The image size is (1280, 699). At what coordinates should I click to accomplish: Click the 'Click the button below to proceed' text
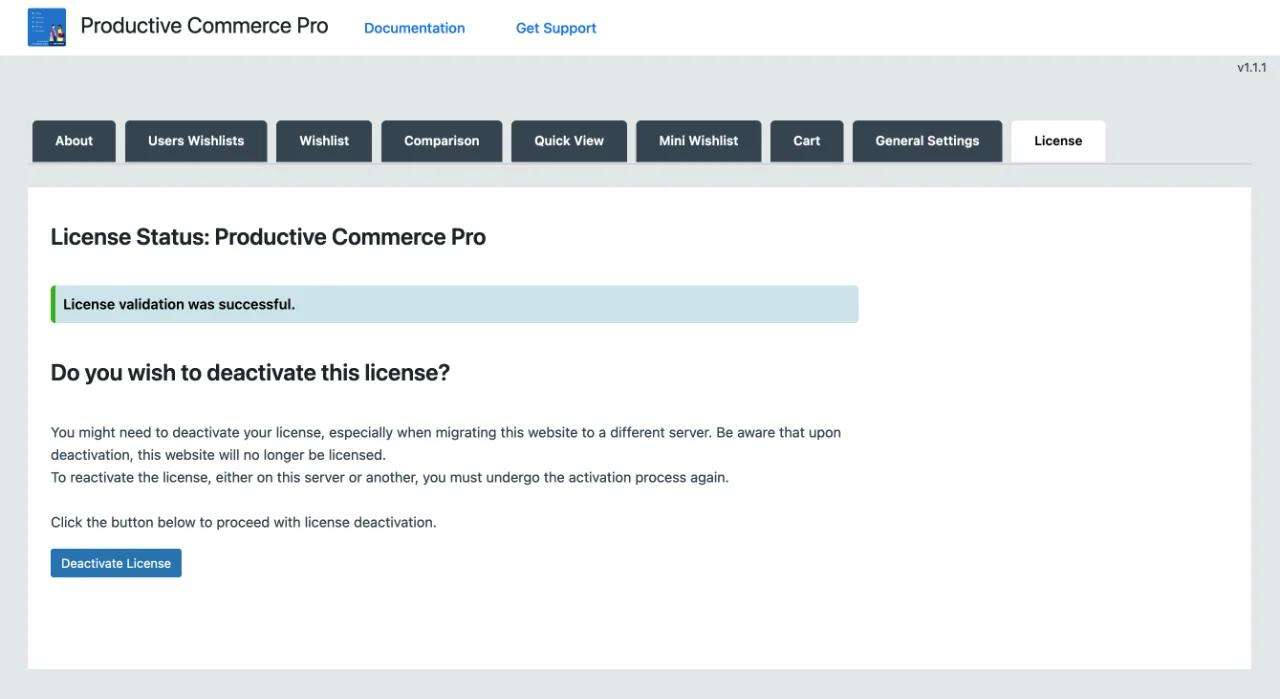coord(244,522)
